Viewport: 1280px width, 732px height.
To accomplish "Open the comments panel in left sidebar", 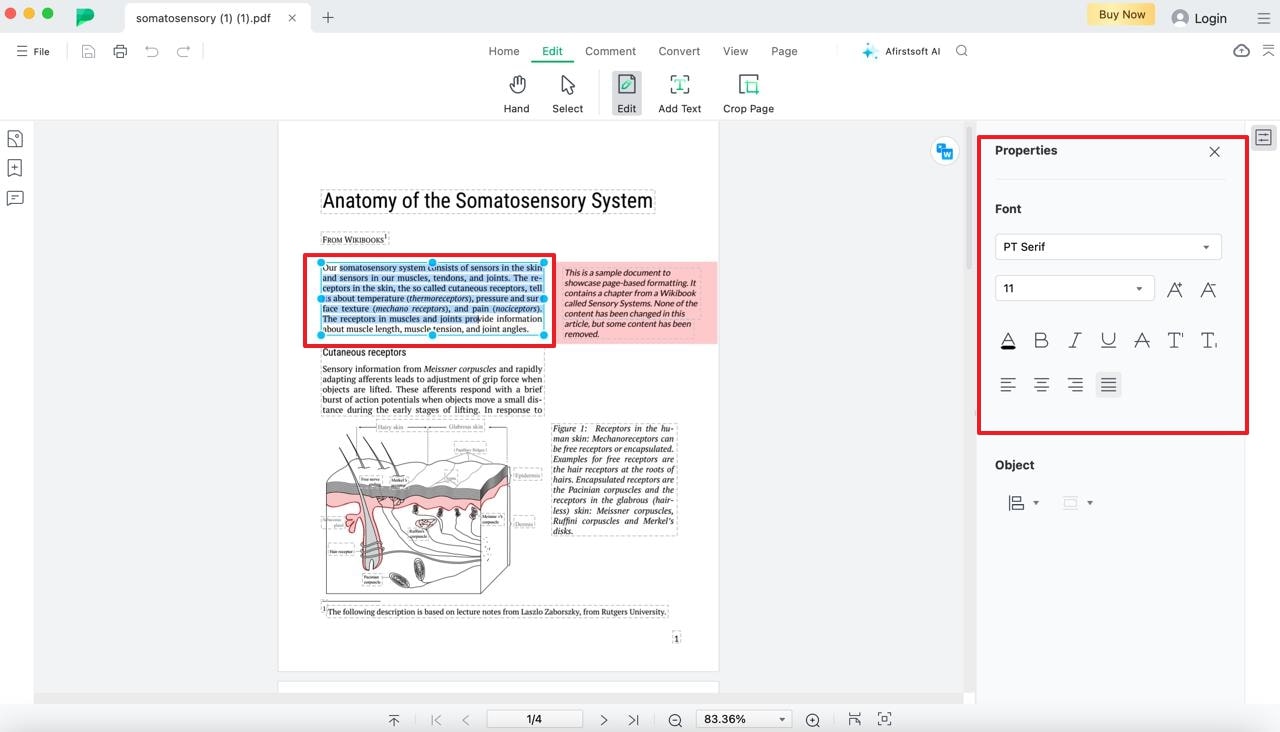I will (15, 198).
